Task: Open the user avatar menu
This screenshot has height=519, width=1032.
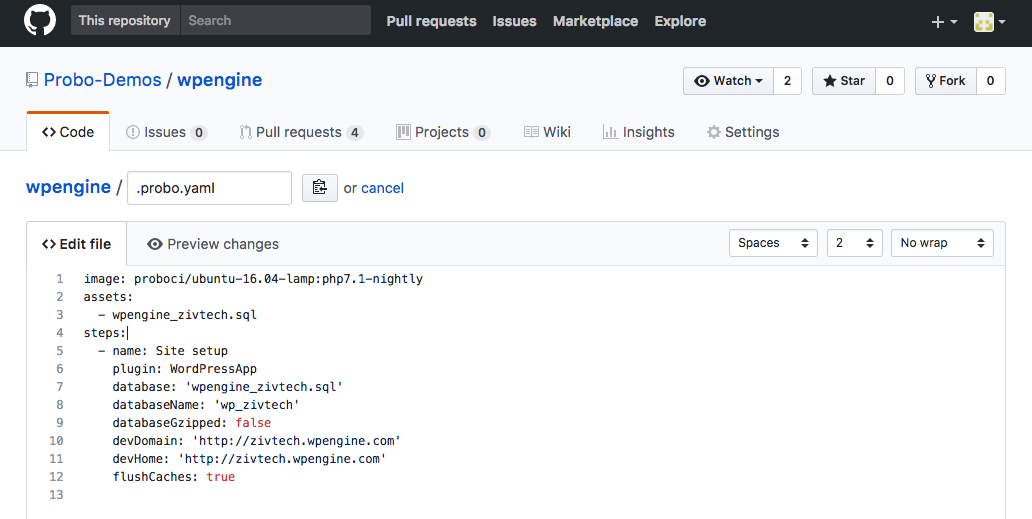Action: tap(988, 21)
